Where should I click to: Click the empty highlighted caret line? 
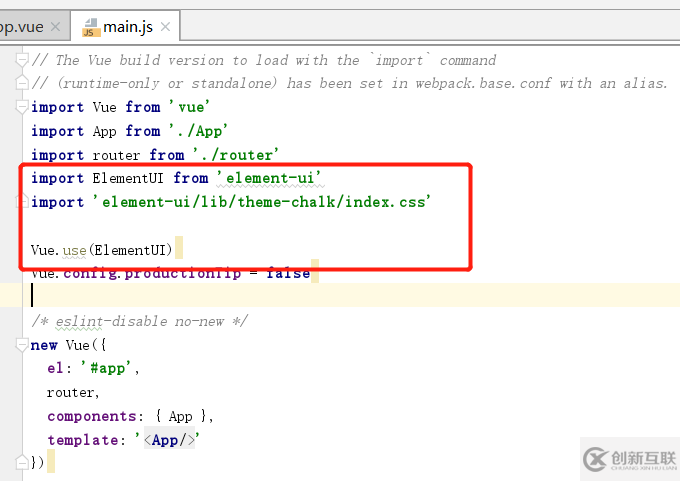coord(340,295)
